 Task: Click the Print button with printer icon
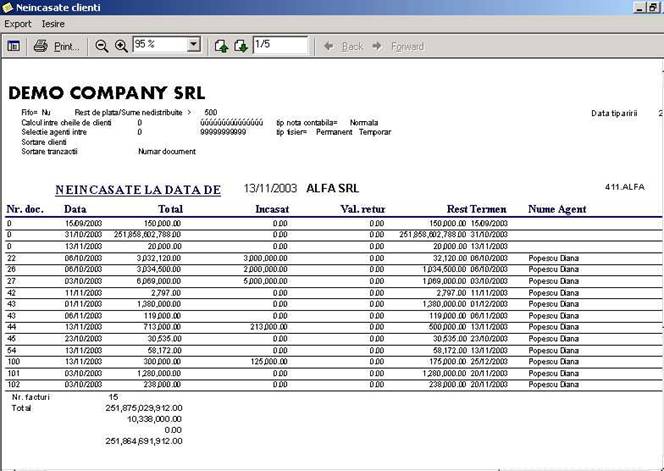coord(56,46)
